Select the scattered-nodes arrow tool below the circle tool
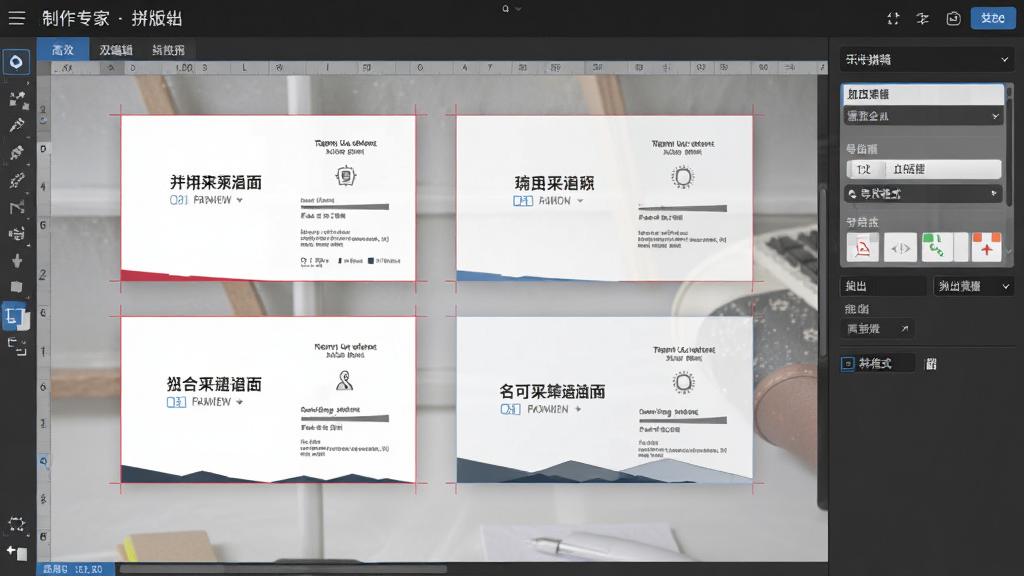The width and height of the screenshot is (1024, 576). pyautogui.click(x=18, y=99)
